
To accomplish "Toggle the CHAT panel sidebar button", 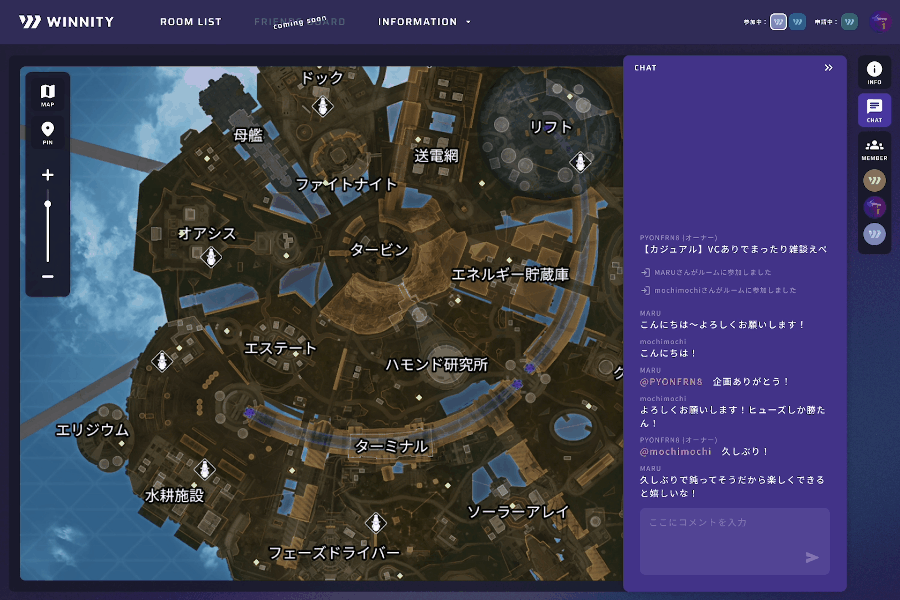I will pos(874,110).
